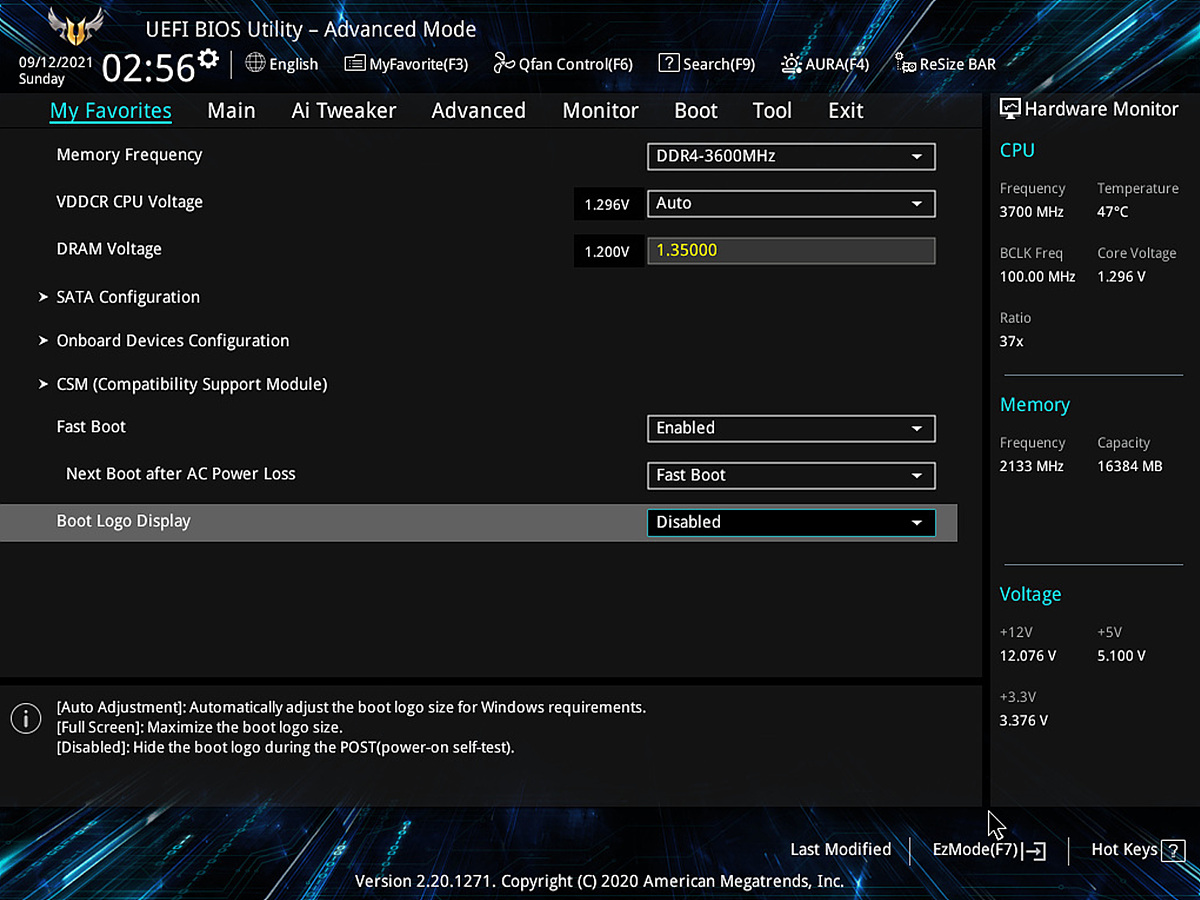This screenshot has width=1200, height=900.
Task: Expand SATA Configuration submenu
Action: coord(128,297)
